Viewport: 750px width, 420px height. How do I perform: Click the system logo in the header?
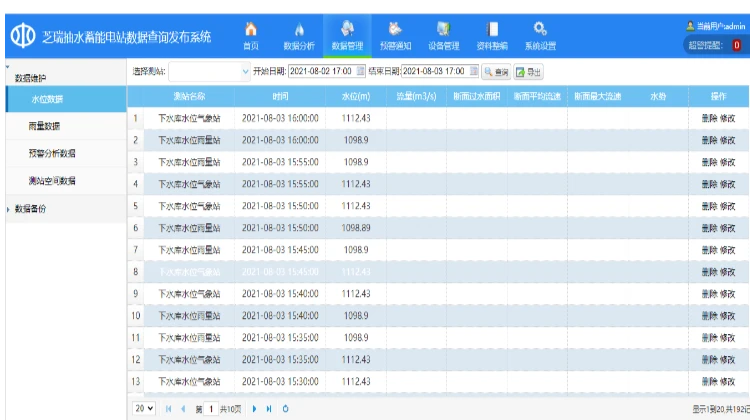pyautogui.click(x=23, y=36)
